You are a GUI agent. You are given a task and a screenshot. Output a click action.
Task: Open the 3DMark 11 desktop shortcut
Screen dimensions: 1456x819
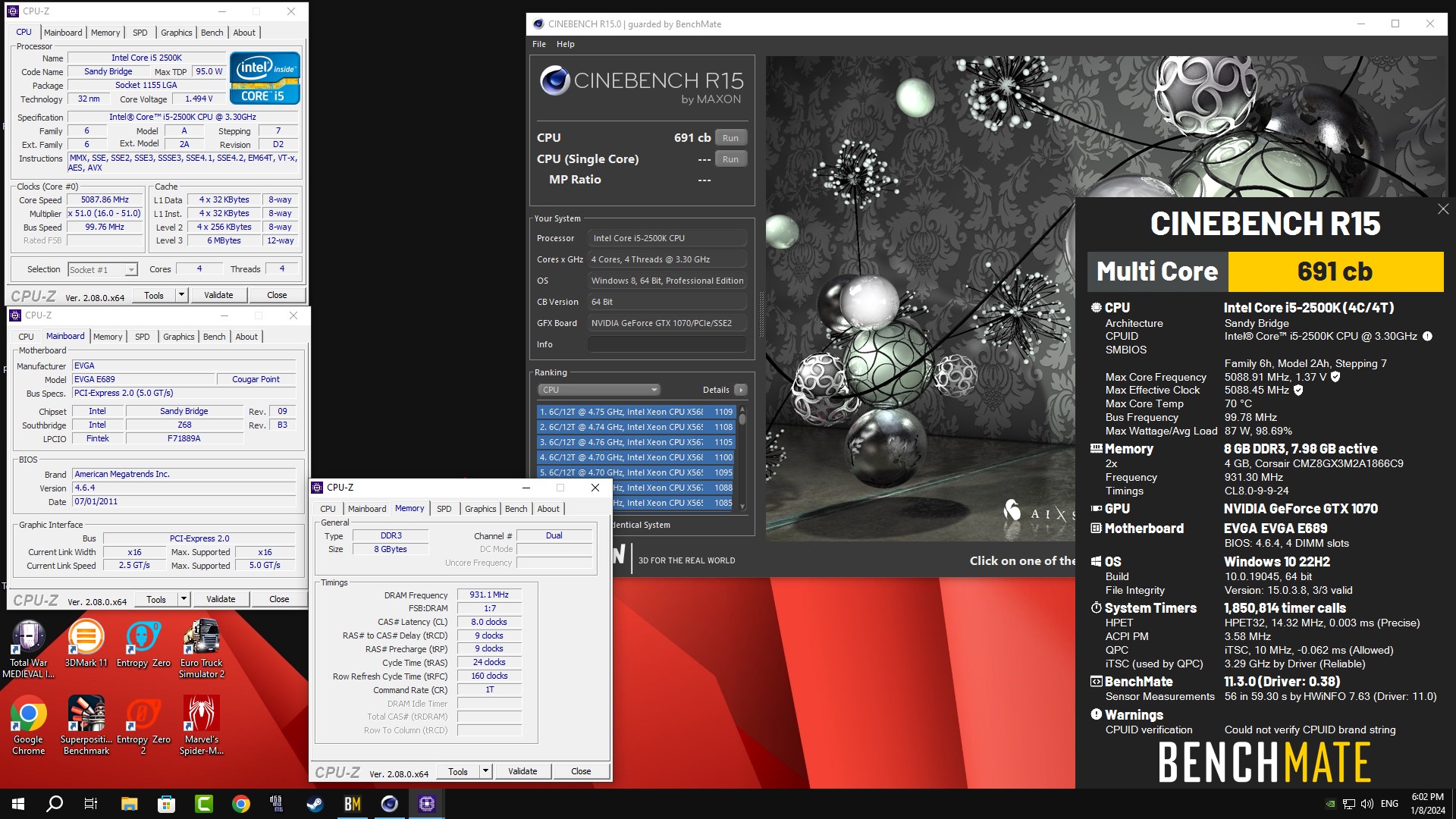(x=86, y=643)
